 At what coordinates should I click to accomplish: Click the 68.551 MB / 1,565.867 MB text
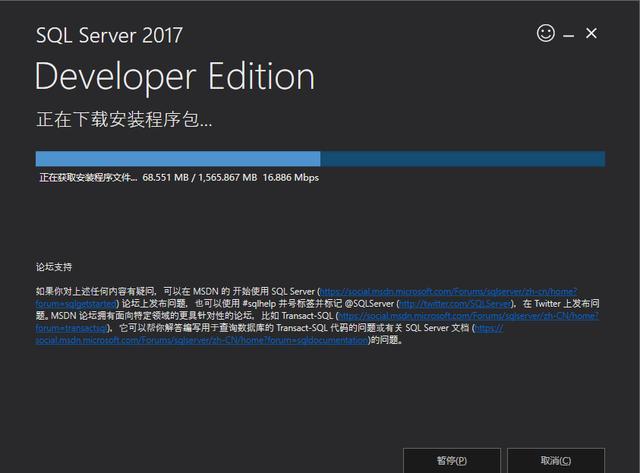coord(200,178)
